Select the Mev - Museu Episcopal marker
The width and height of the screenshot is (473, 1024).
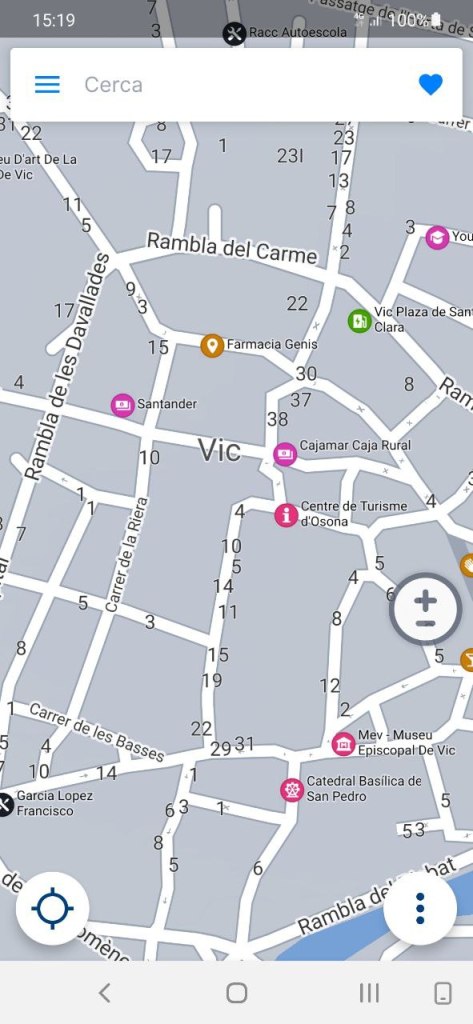(x=344, y=743)
